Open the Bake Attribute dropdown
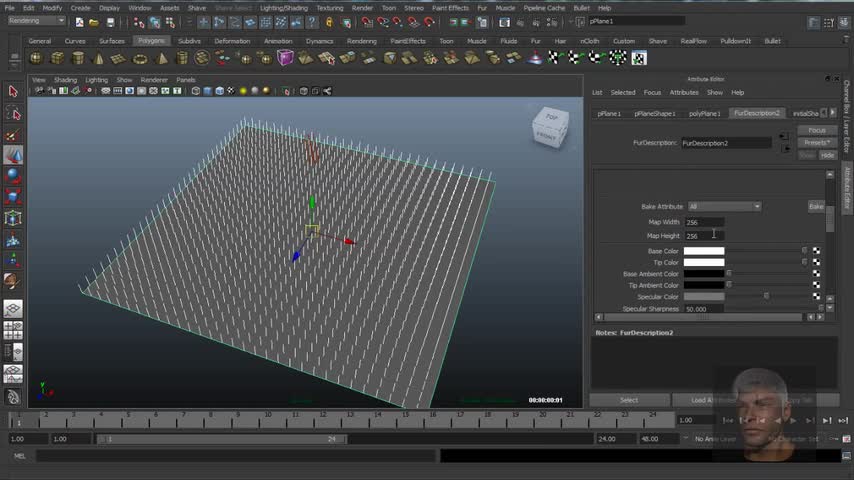This screenshot has width=854, height=480. pyautogui.click(x=724, y=206)
